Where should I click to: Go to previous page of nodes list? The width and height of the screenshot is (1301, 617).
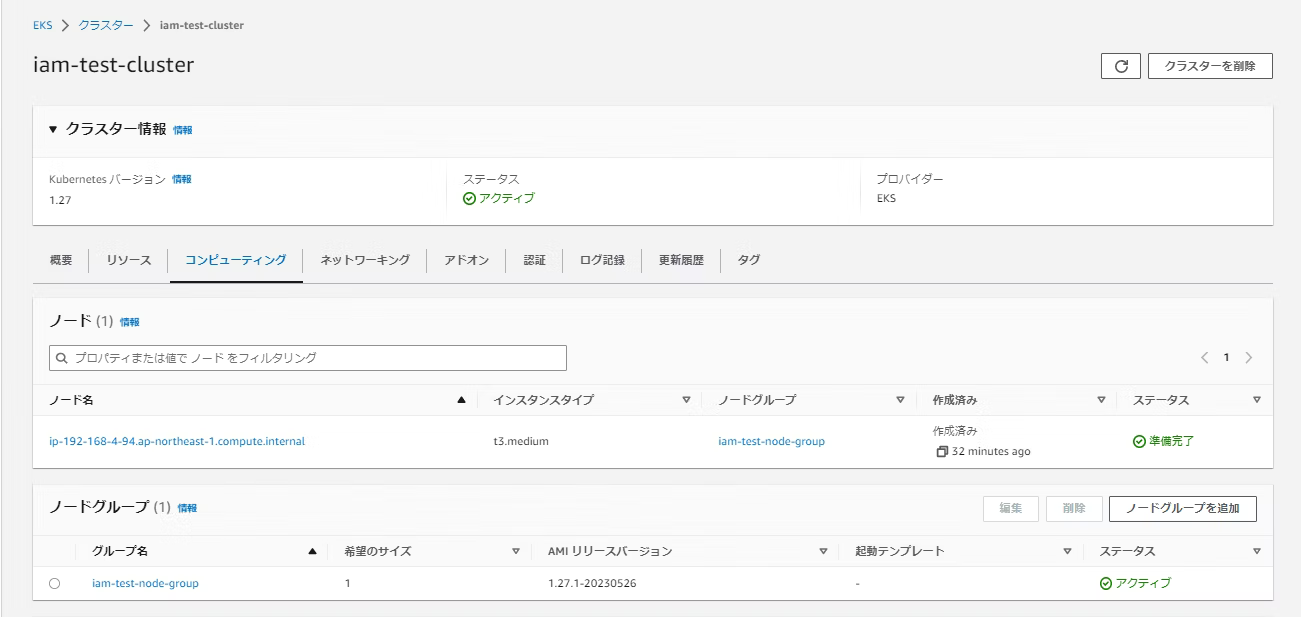[x=1205, y=358]
